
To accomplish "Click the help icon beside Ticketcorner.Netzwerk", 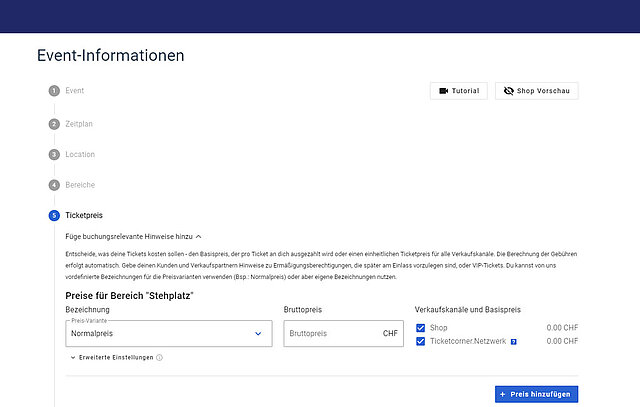I will (513, 342).
